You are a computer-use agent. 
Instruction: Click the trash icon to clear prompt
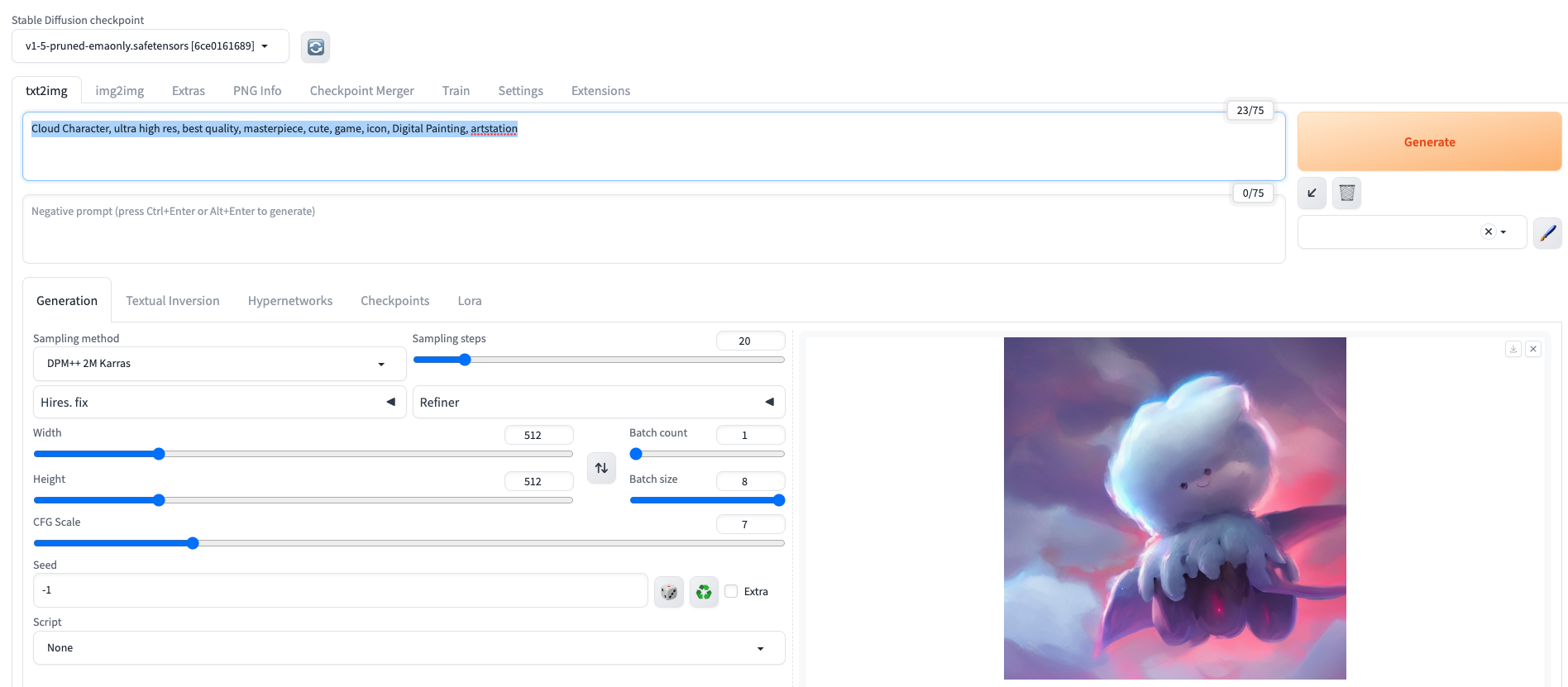(1346, 193)
